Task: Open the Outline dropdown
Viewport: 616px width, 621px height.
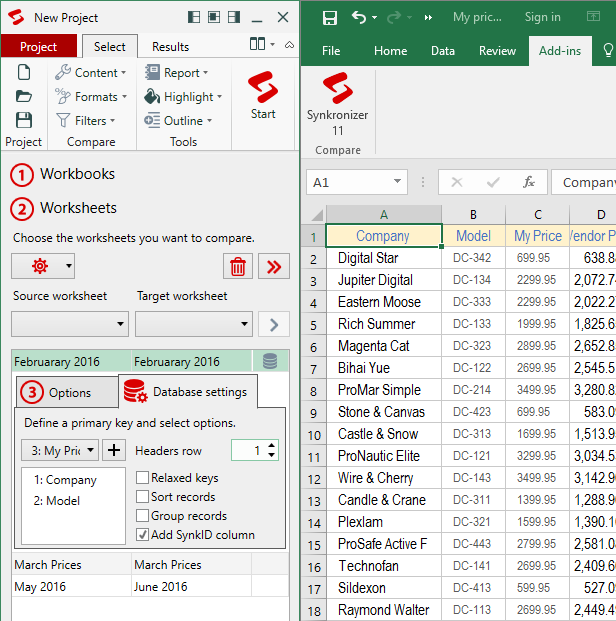Action: (178, 120)
